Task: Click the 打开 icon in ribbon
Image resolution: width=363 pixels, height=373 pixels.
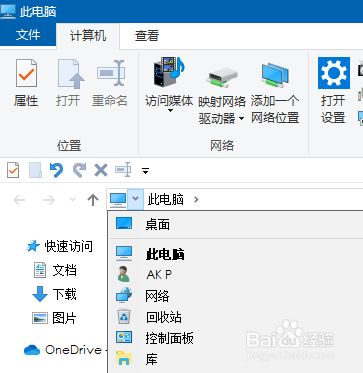Action: pyautogui.click(x=71, y=73)
